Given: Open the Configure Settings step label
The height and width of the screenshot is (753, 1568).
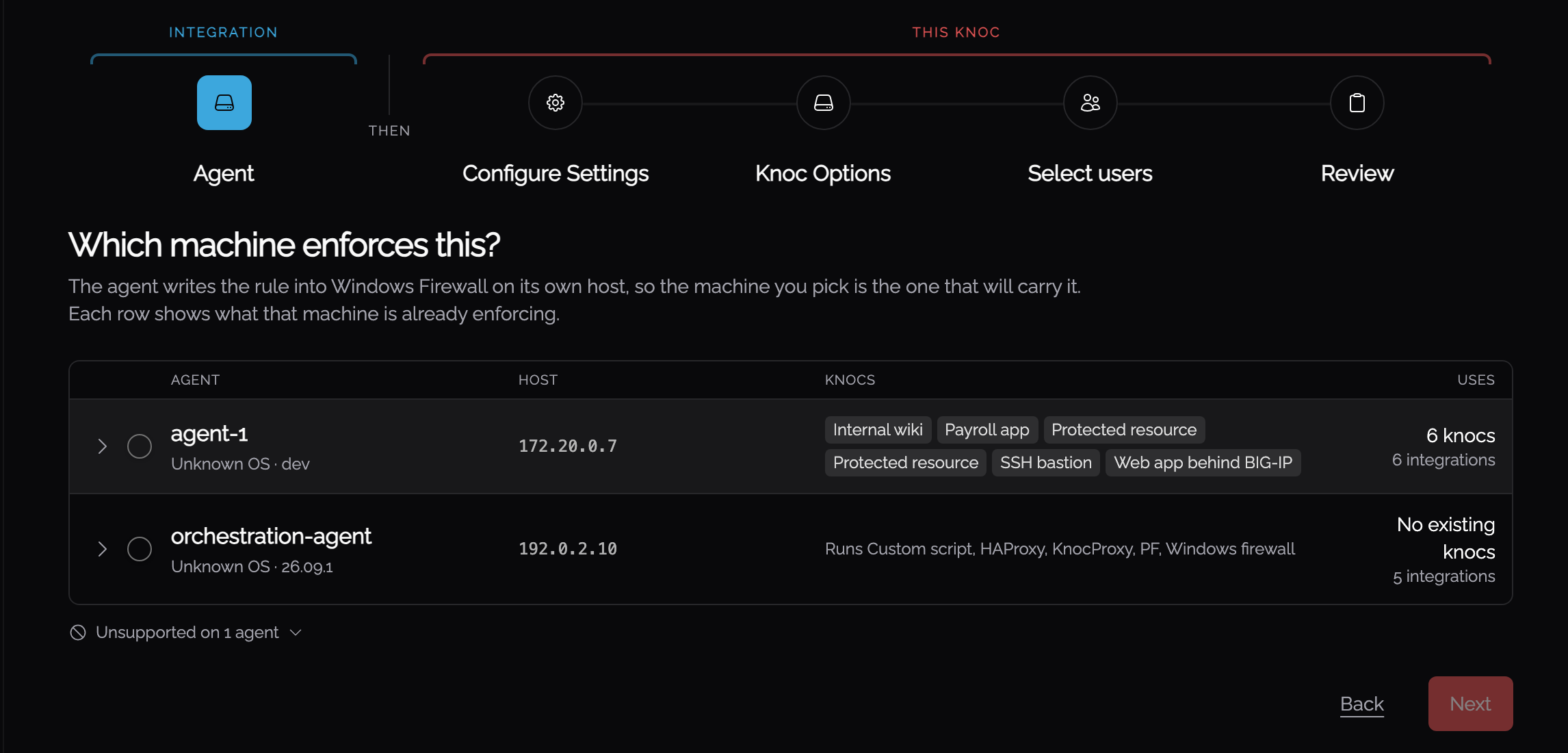Looking at the screenshot, I should coord(556,174).
